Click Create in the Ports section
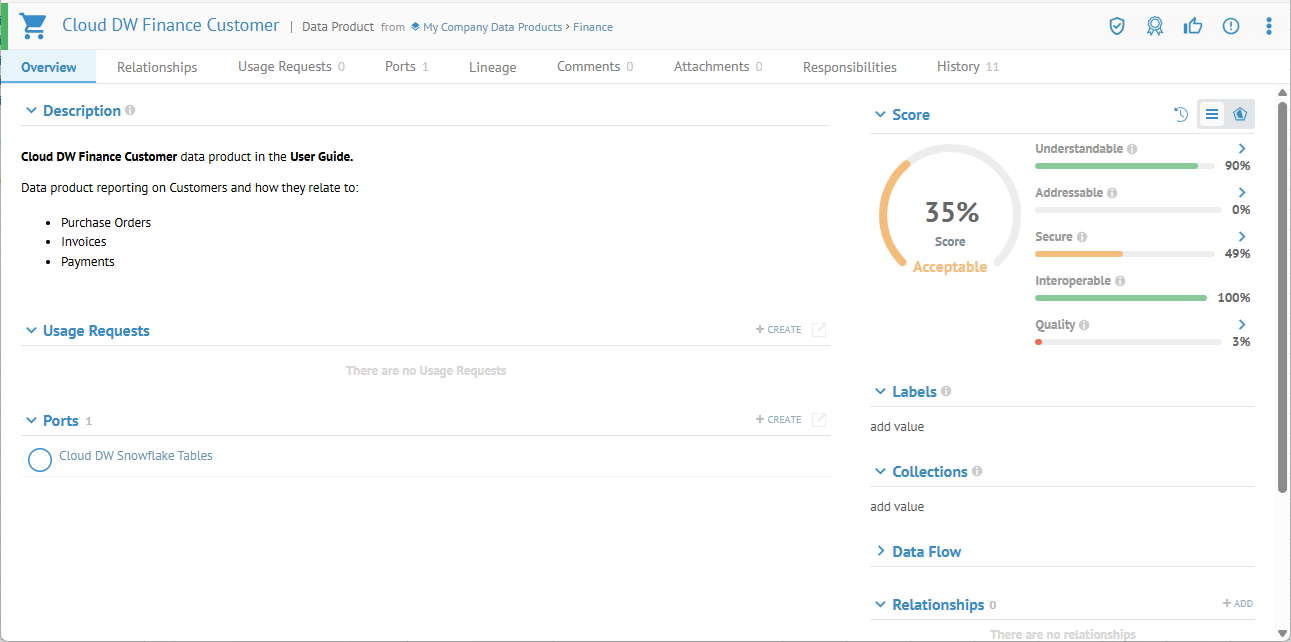The width and height of the screenshot is (1291, 642). point(779,420)
